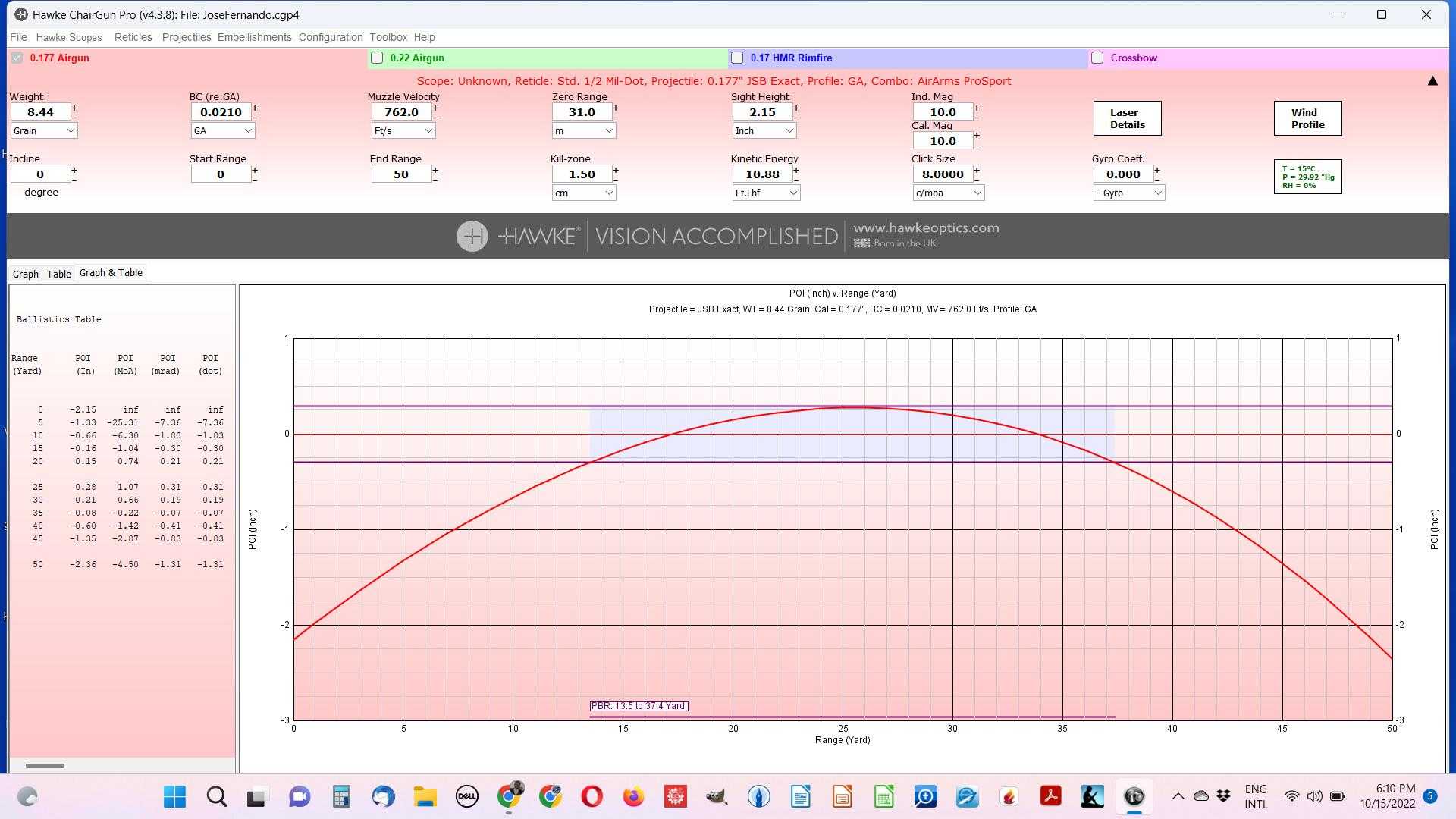Click the Windows Start button
Image resolution: width=1456 pixels, height=819 pixels.
(174, 796)
